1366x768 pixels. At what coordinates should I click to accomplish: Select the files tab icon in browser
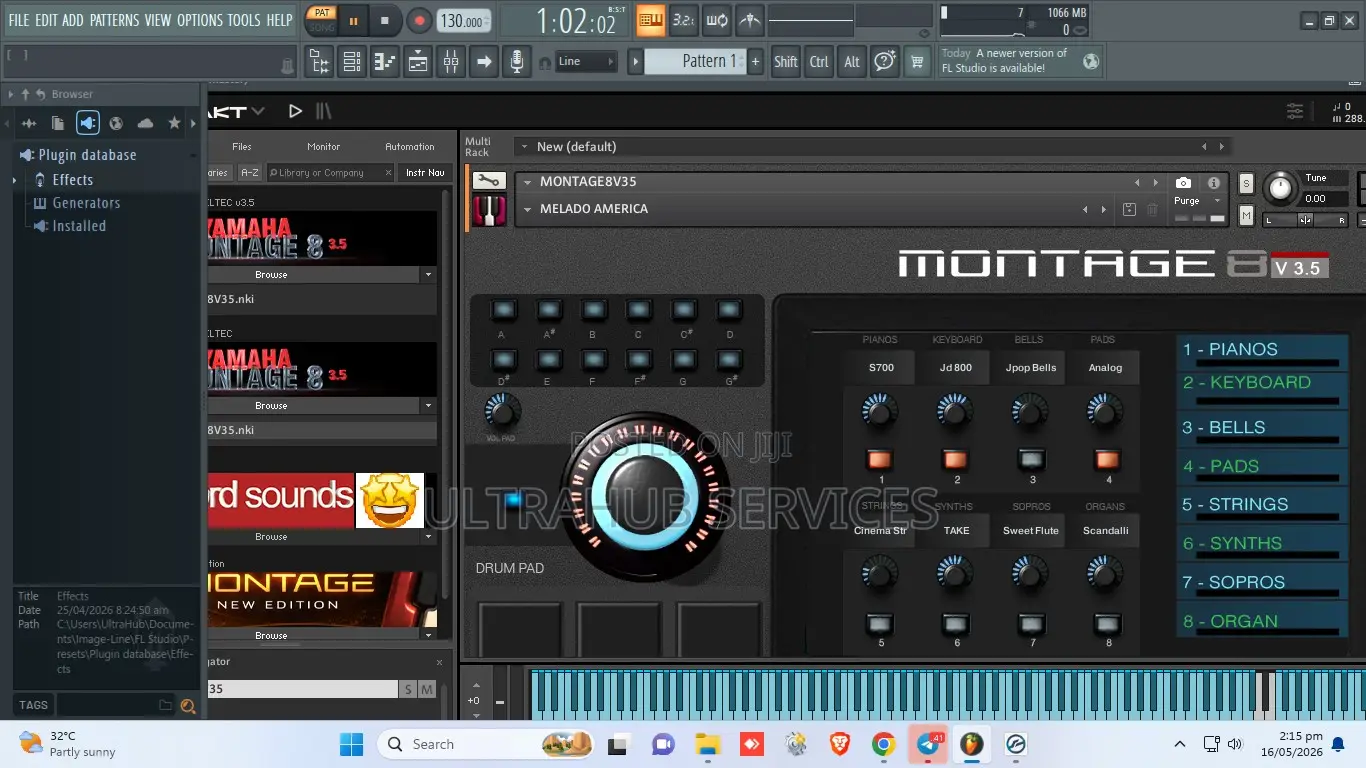click(x=58, y=123)
